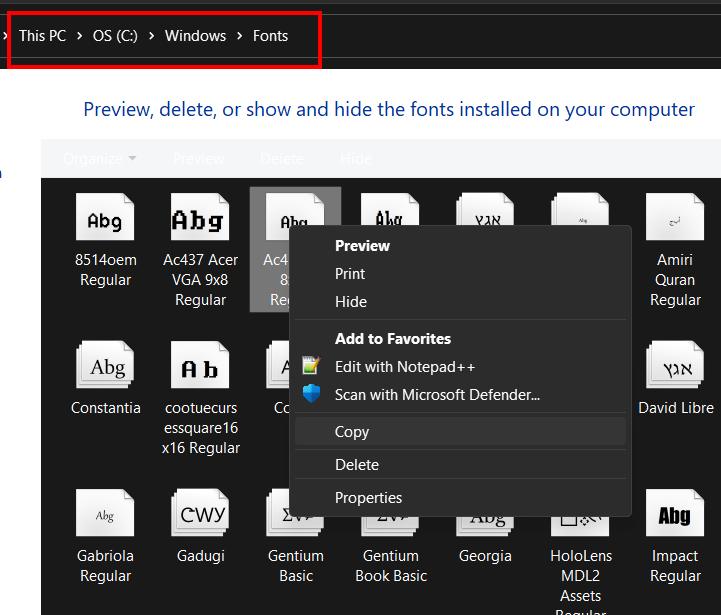Select the Impact Regular font icon
Image resolution: width=721 pixels, height=615 pixels.
tap(675, 515)
